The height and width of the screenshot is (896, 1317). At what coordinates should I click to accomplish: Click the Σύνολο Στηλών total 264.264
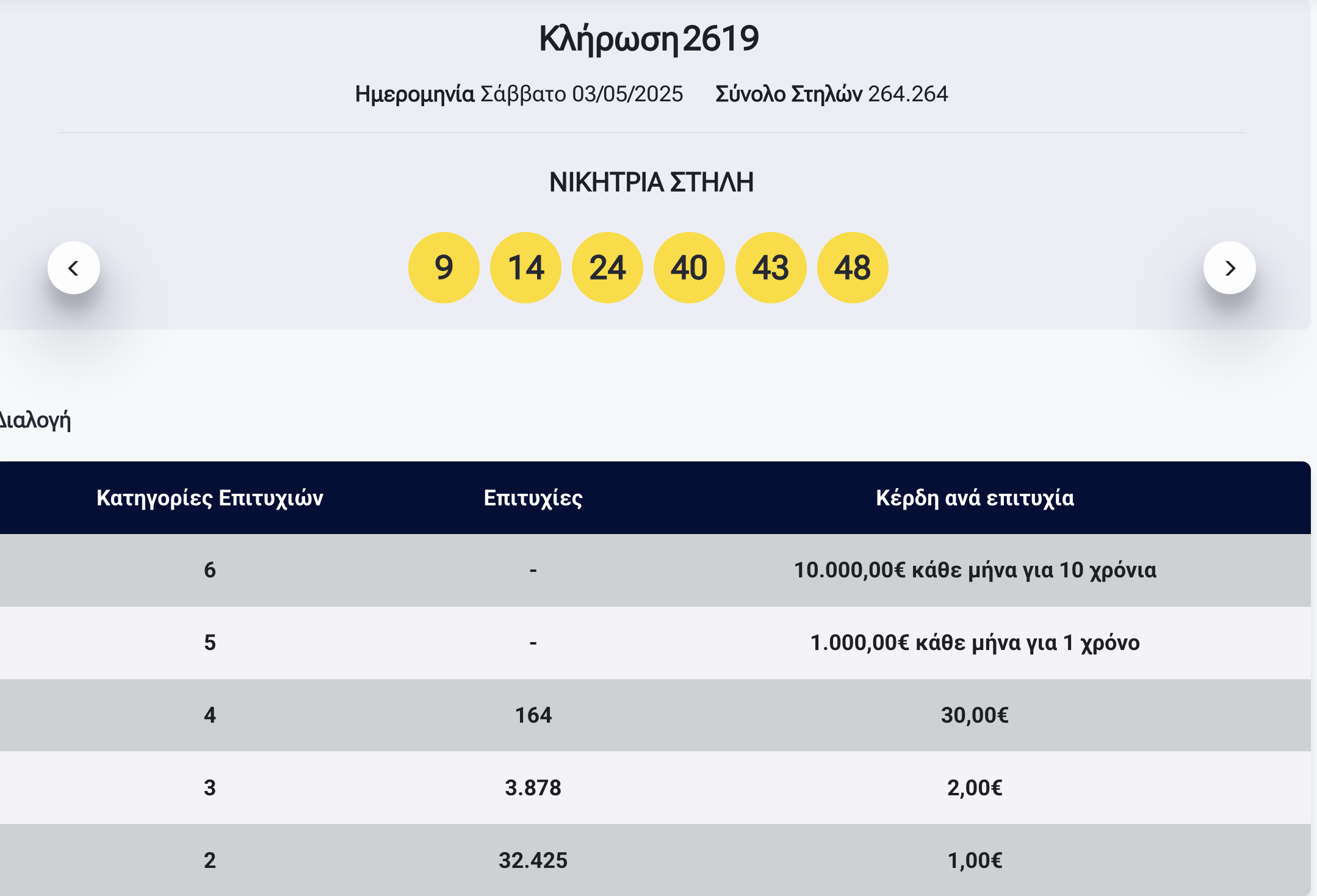(832, 94)
